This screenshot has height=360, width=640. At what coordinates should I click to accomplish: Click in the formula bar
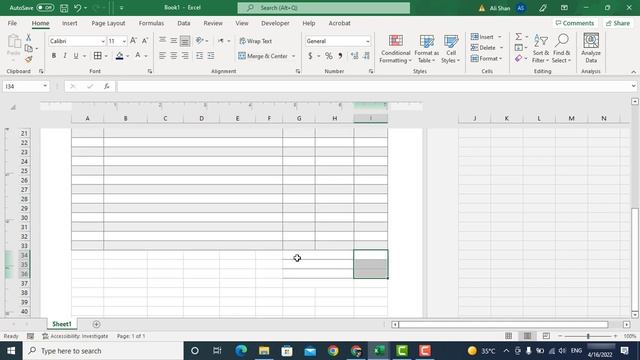[373, 86]
